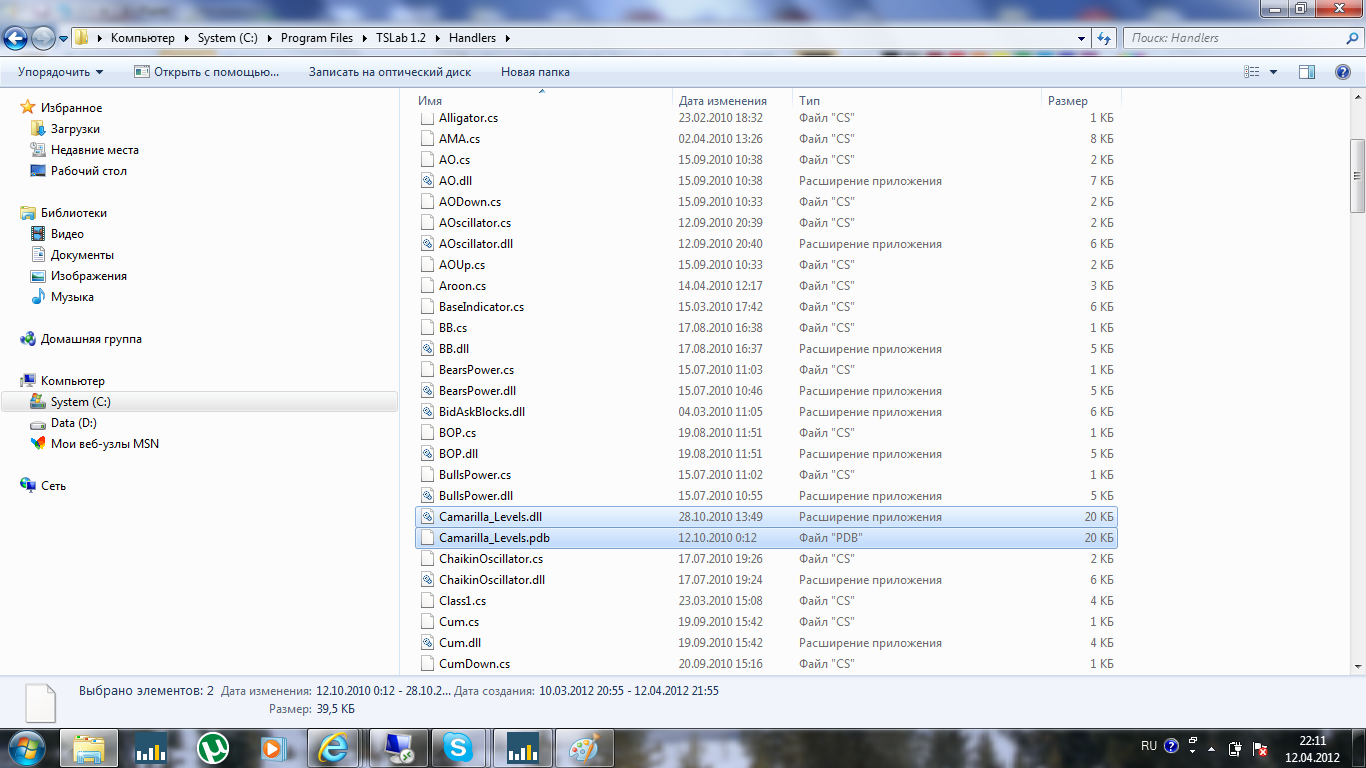Image resolution: width=1366 pixels, height=768 pixels.
Task: Sort by the Имя column header
Action: click(x=544, y=101)
